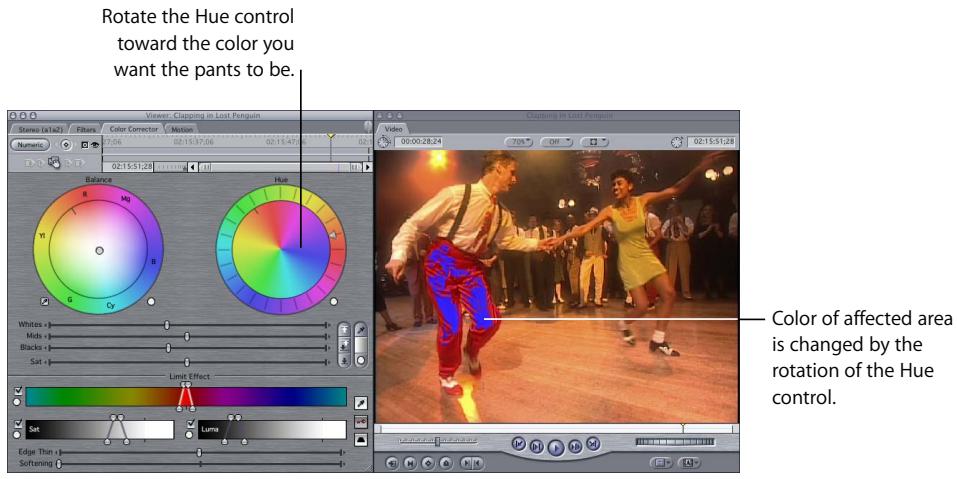Click the Edge Thin slider handle
957x479 pixels.
pos(199,452)
